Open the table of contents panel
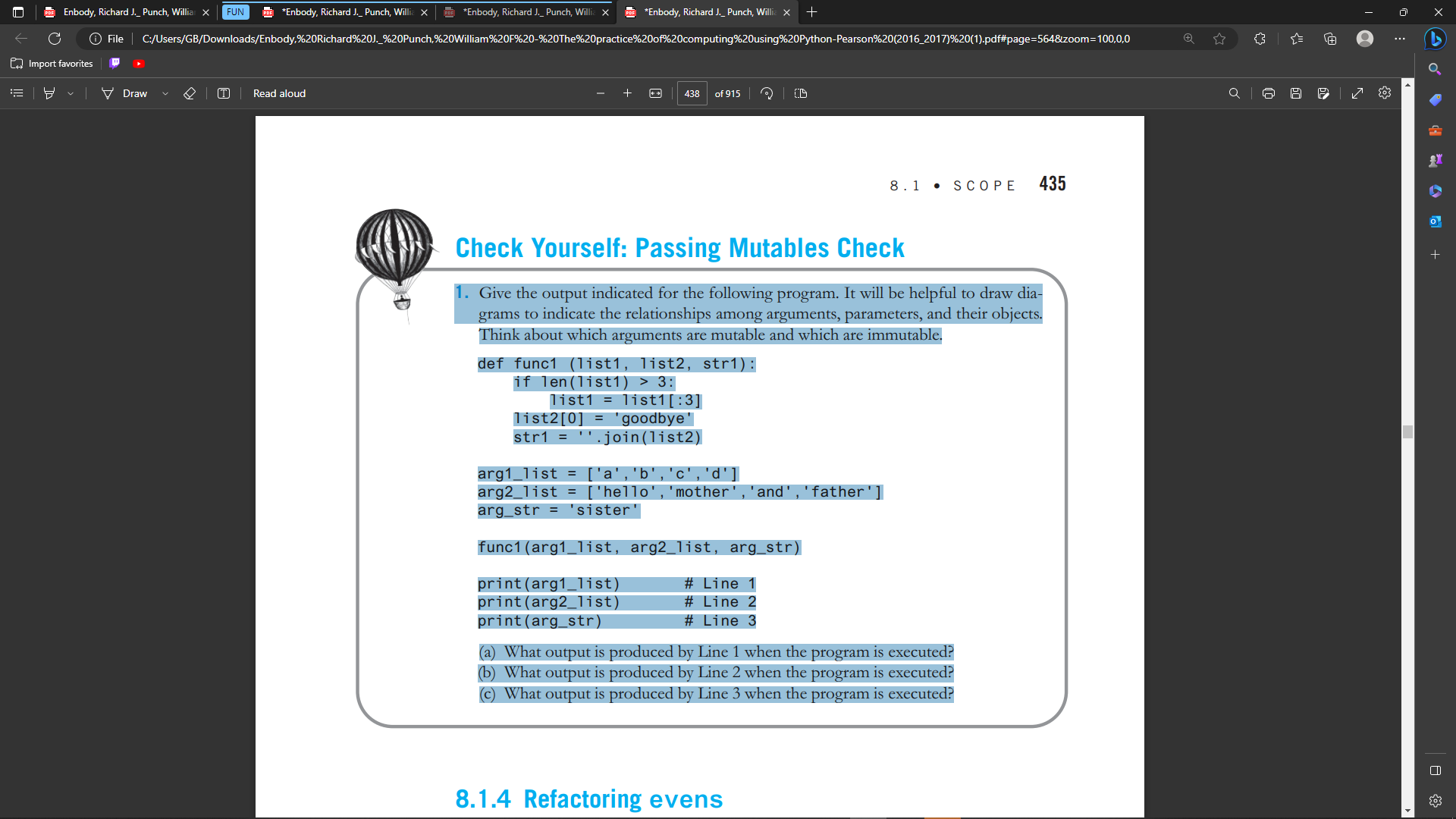The image size is (1456, 819). pyautogui.click(x=17, y=93)
